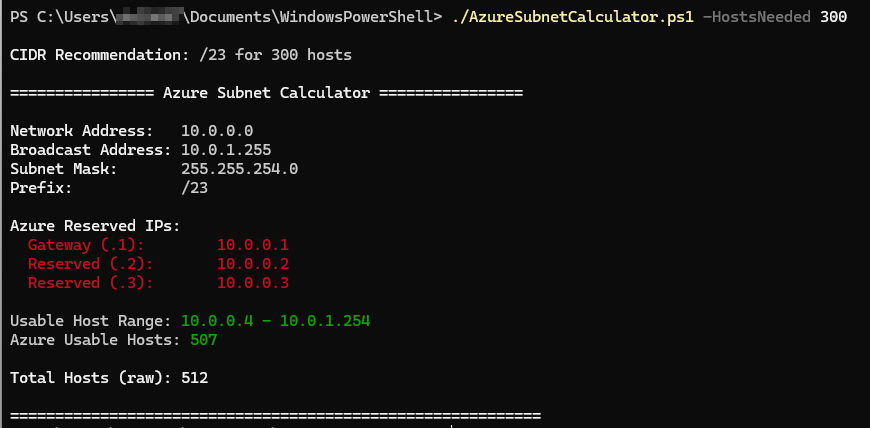Click the Reserved (.2) label
The width and height of the screenshot is (870, 428).
pyautogui.click(x=90, y=264)
